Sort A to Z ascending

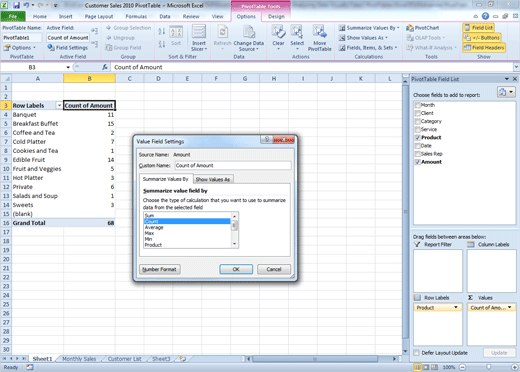[162, 32]
